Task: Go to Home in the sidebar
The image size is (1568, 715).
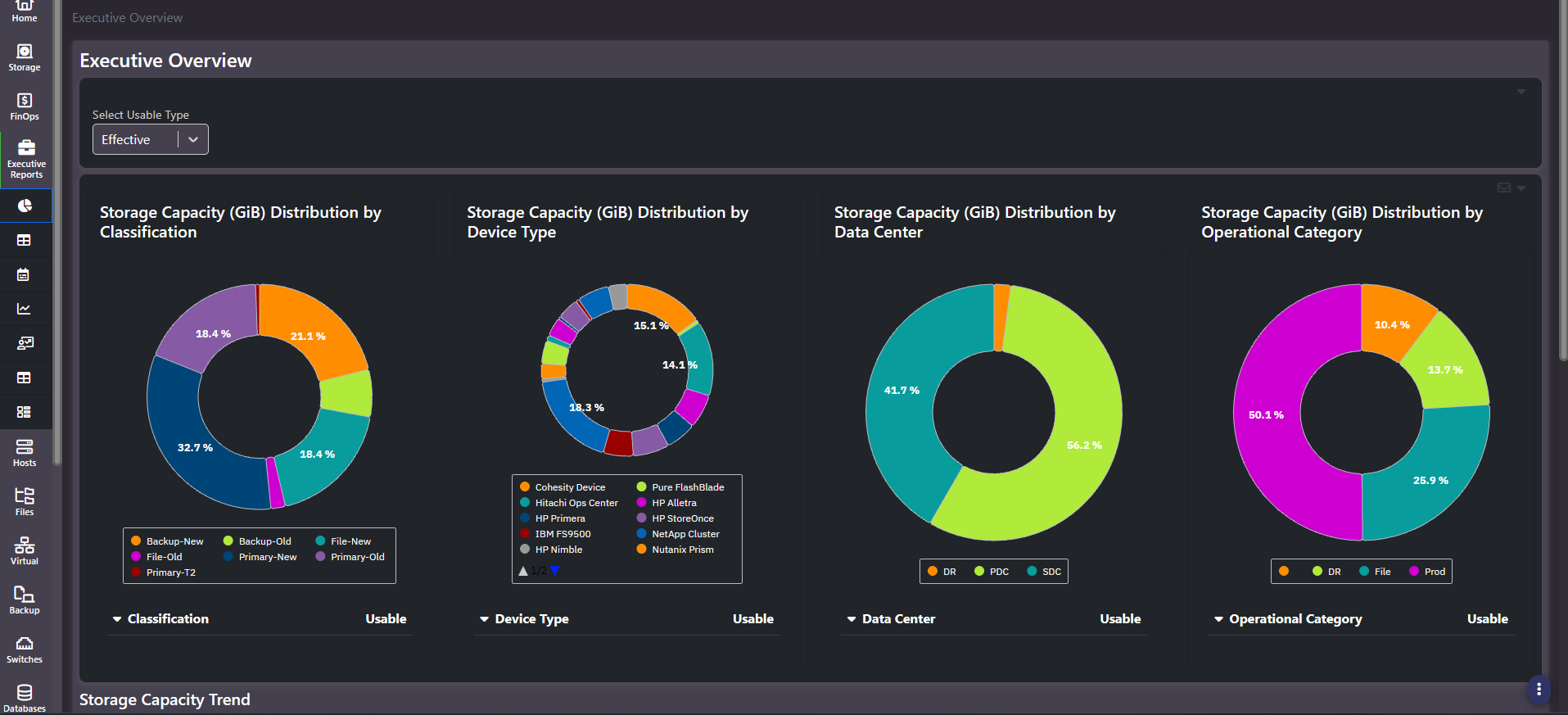Action: click(x=25, y=11)
